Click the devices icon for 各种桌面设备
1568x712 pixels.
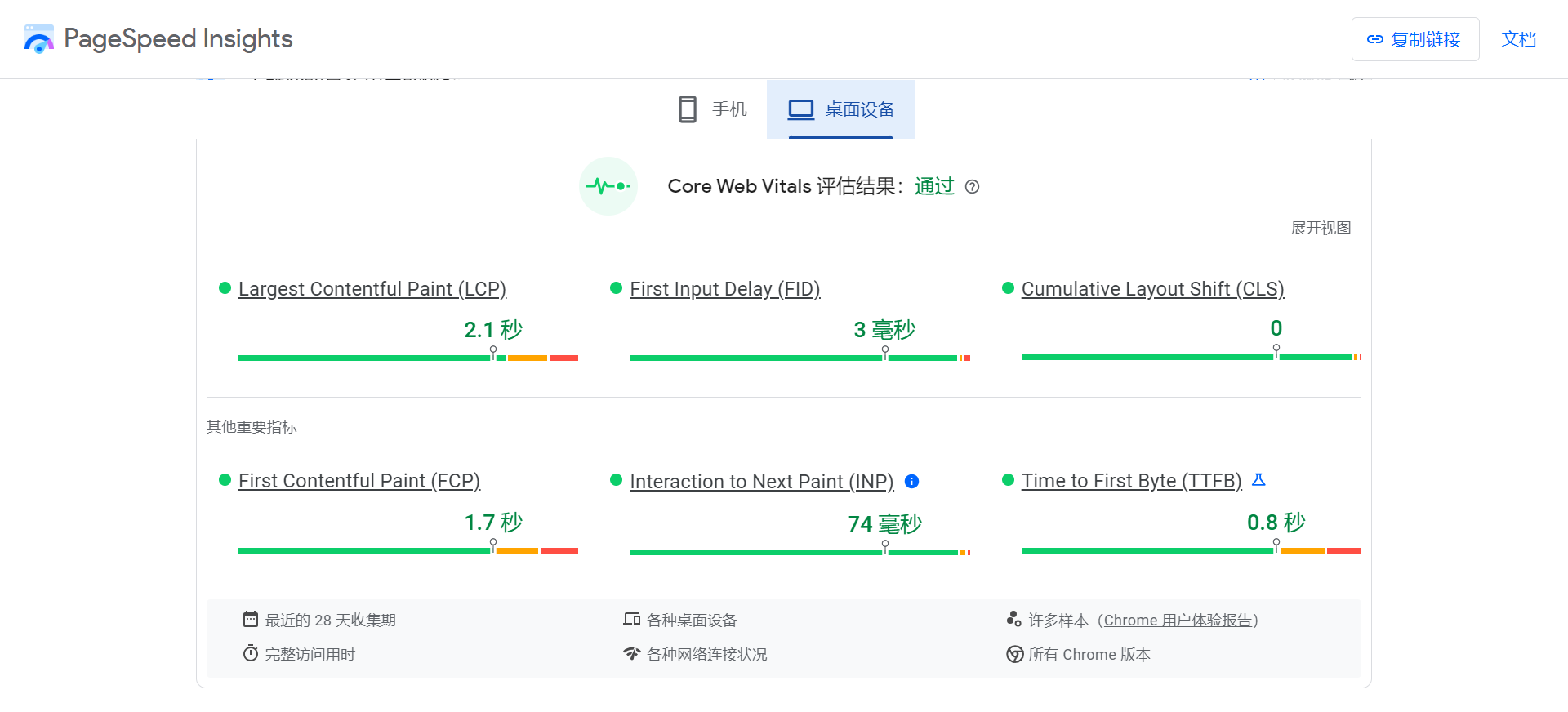point(631,620)
